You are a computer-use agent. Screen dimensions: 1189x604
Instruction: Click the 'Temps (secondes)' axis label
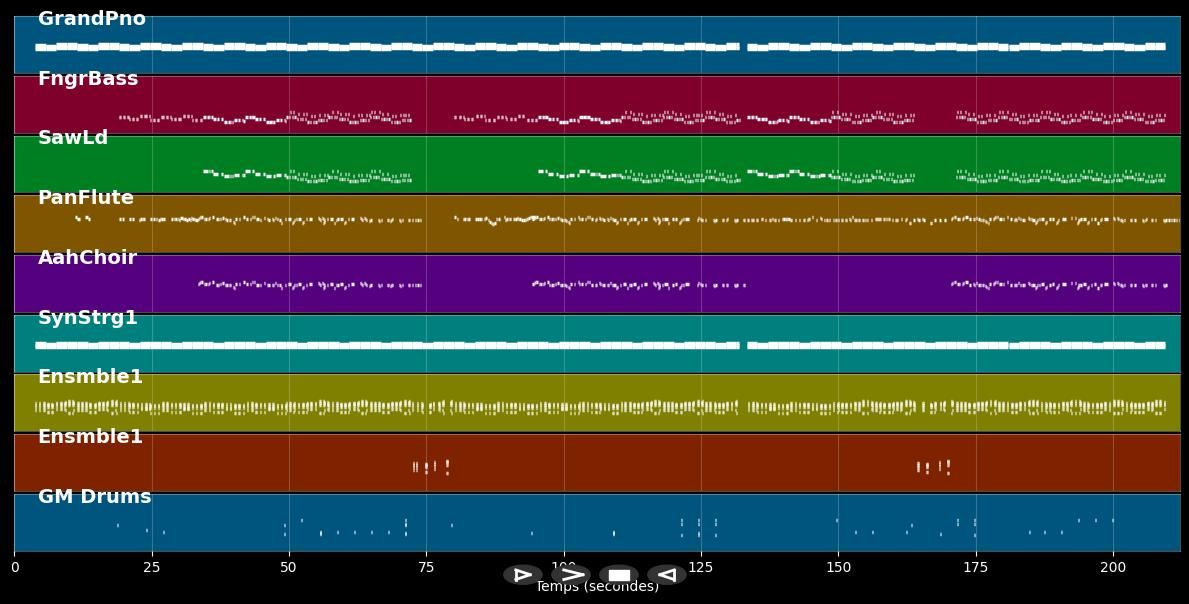click(597, 588)
